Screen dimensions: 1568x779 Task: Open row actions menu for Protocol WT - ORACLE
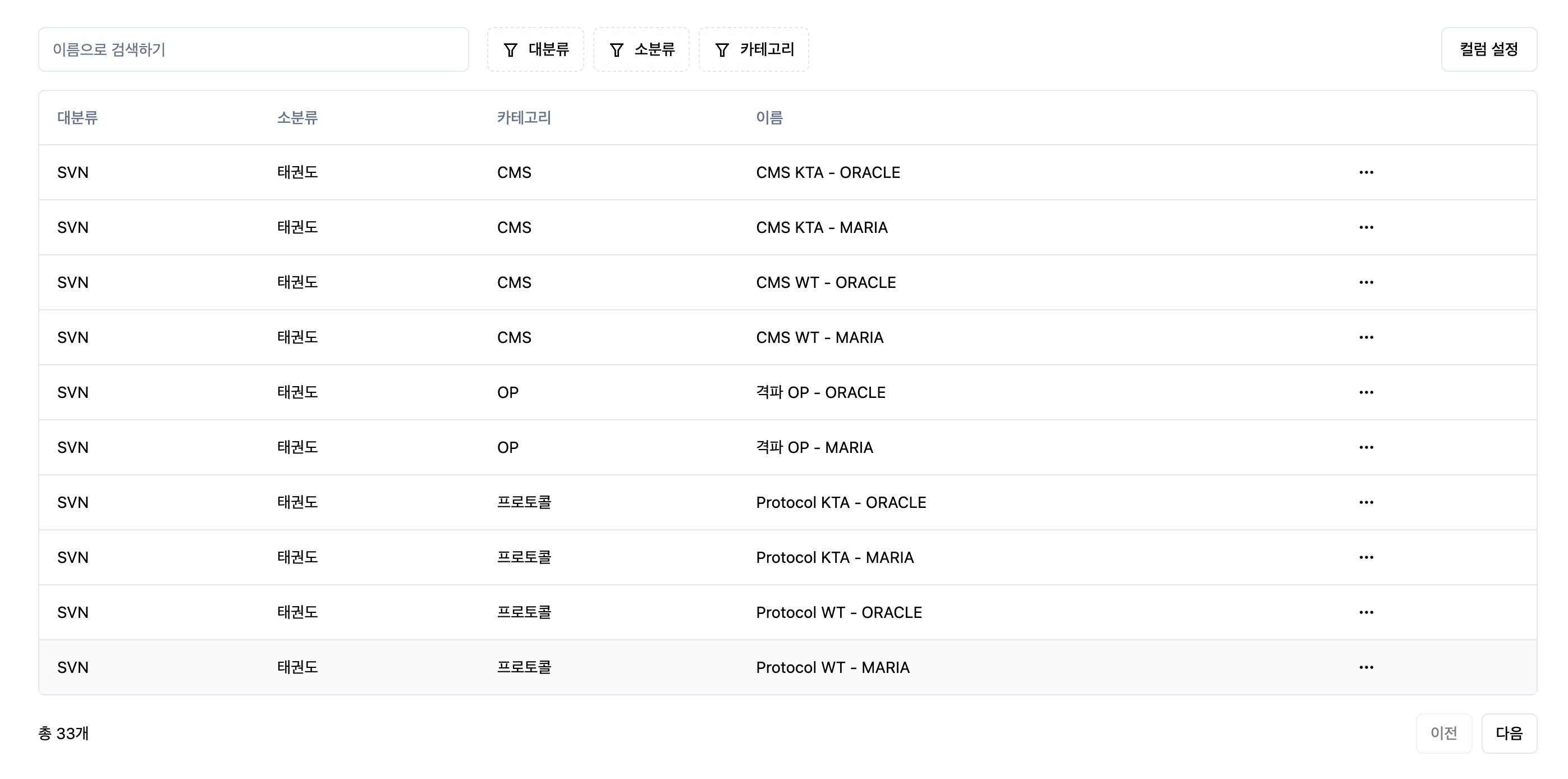[1366, 612]
